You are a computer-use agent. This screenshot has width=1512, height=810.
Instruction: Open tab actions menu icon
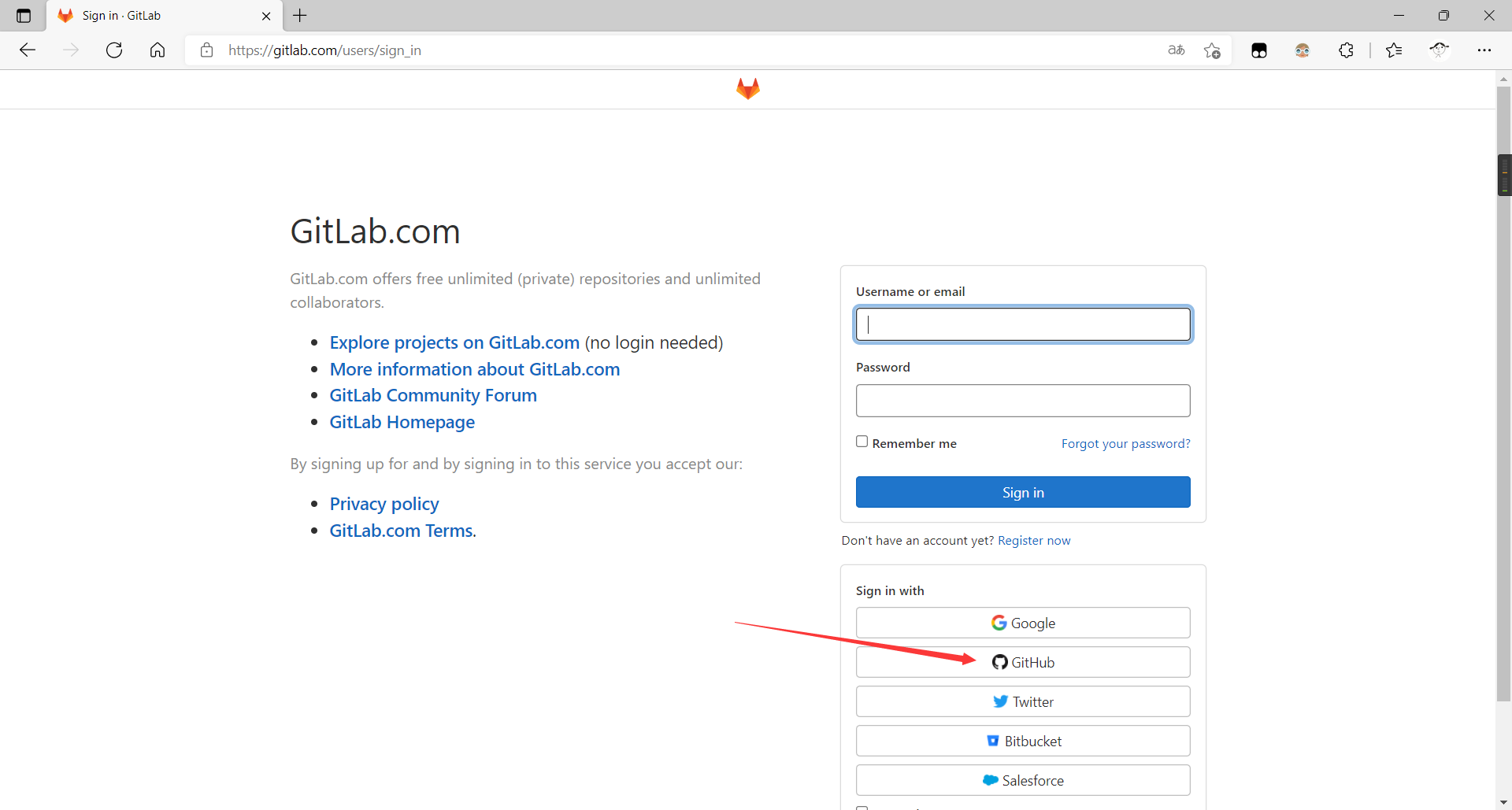[x=24, y=16]
